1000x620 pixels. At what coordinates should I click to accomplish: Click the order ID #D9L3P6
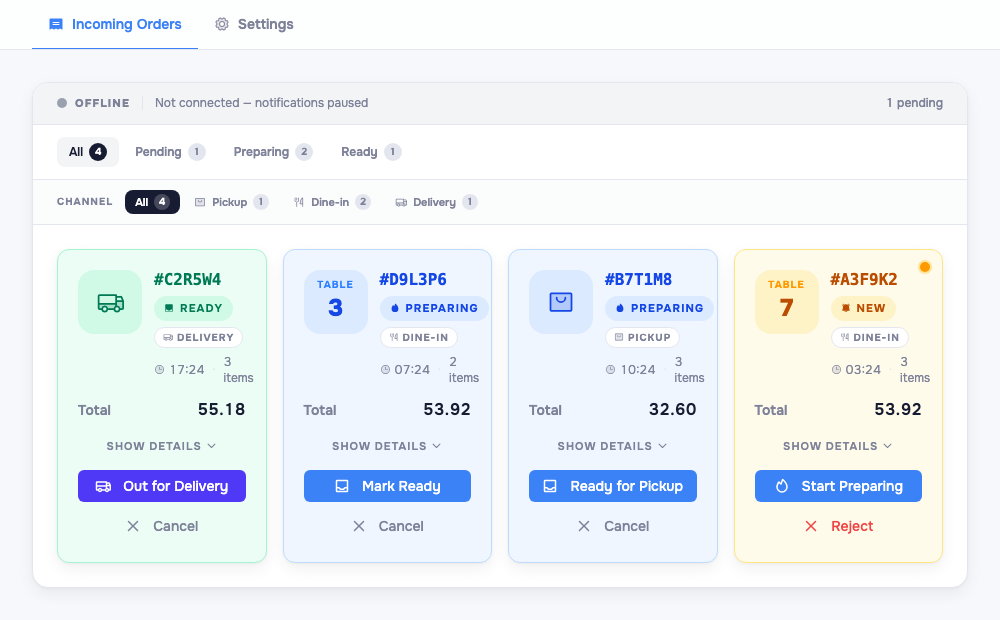[x=413, y=279]
